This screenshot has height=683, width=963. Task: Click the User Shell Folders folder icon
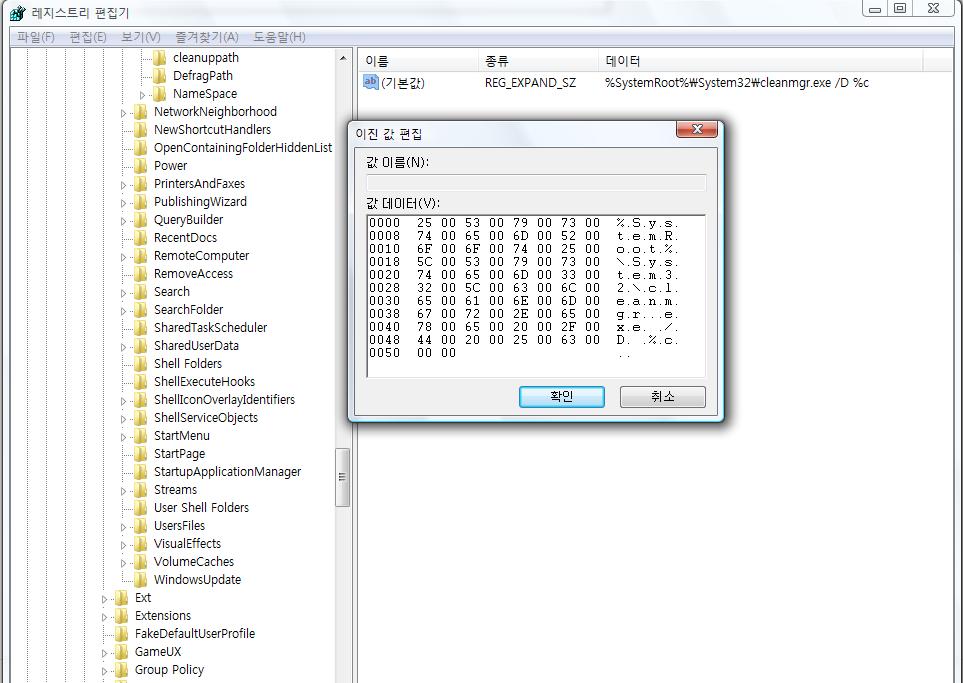(141, 508)
